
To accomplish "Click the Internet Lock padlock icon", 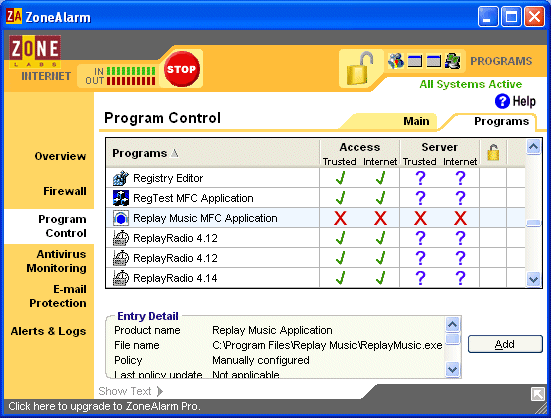I will tap(360, 68).
